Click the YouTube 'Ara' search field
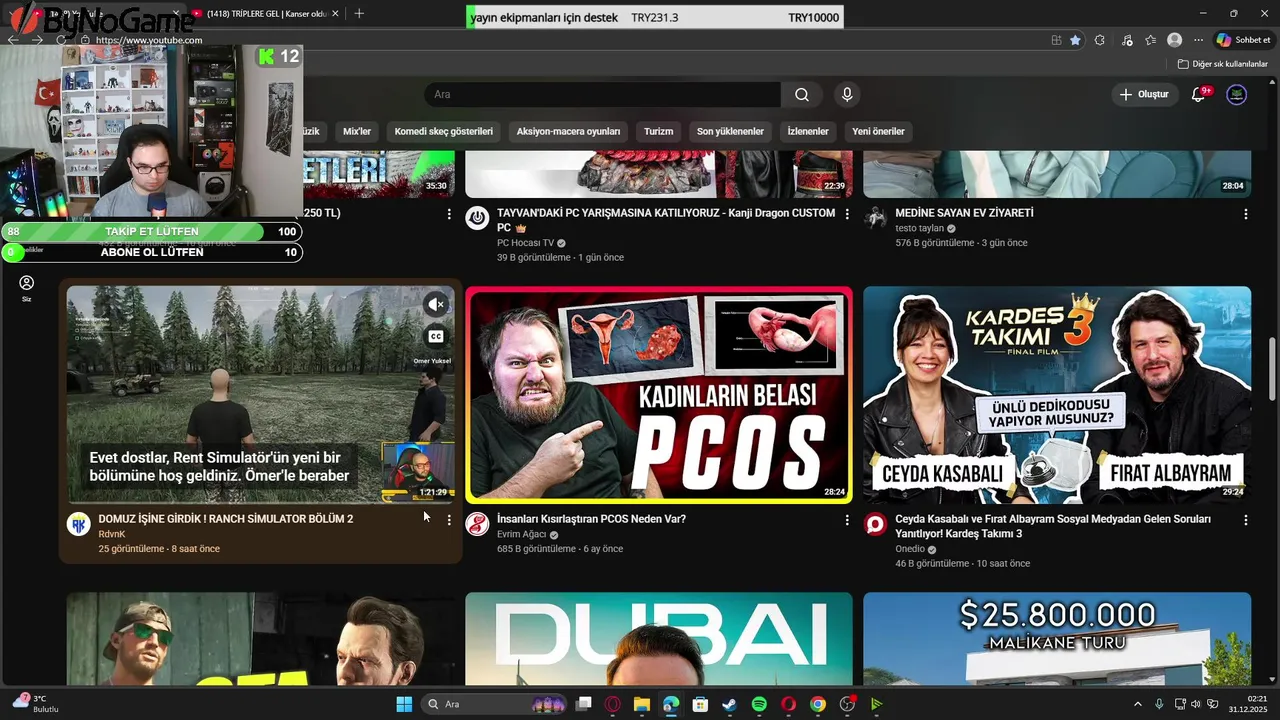 603,95
